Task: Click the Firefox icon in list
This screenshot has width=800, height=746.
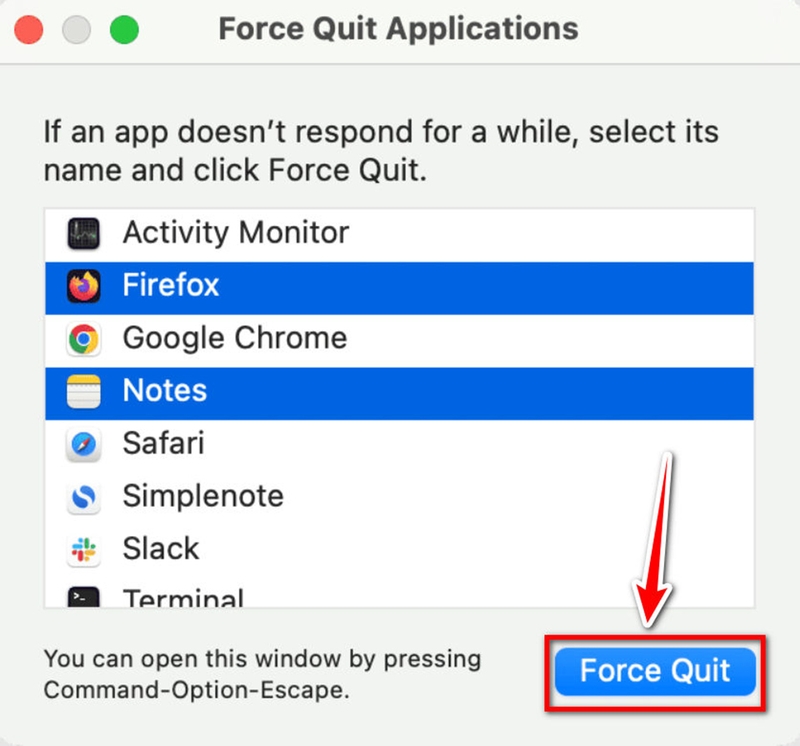Action: [83, 287]
